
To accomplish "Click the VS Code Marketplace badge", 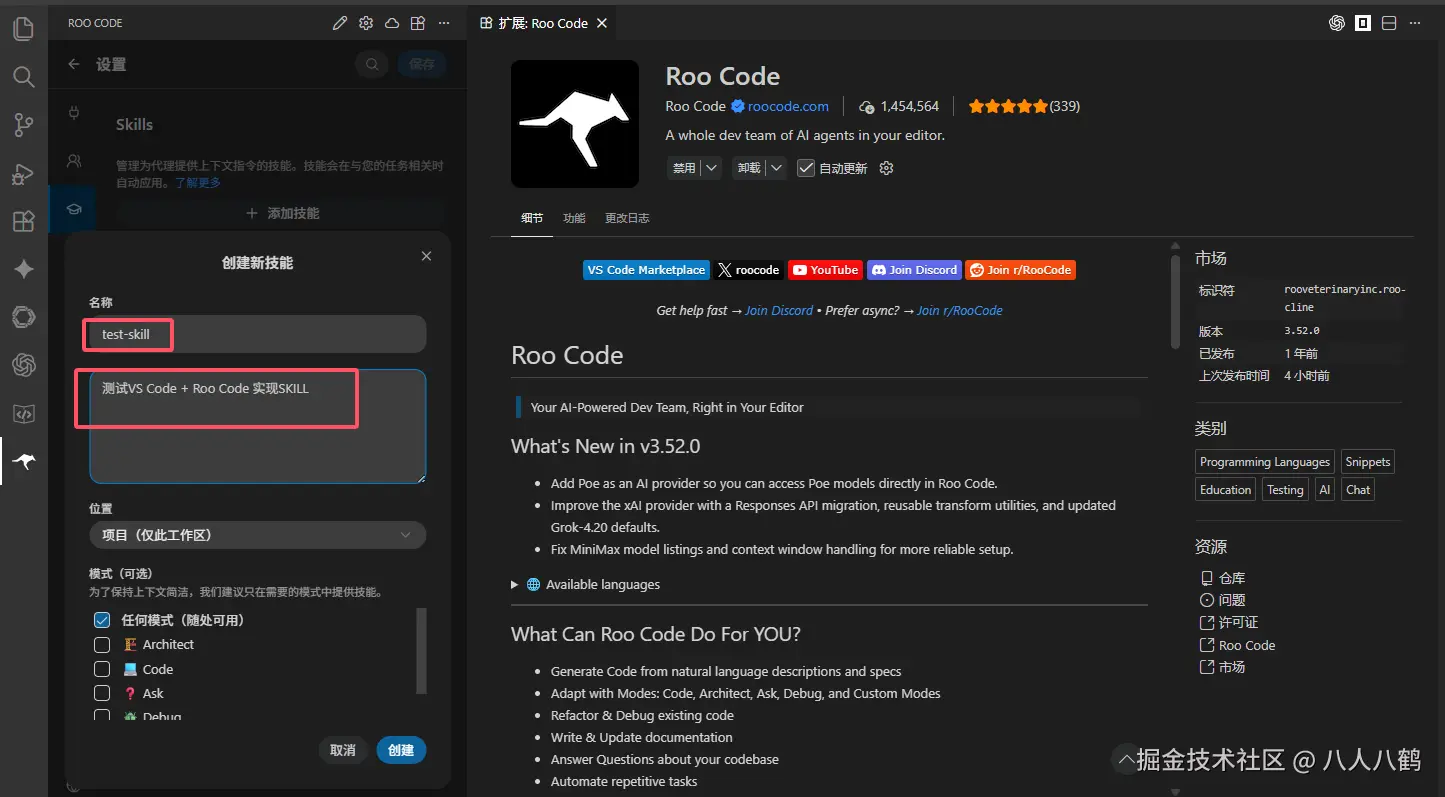I will coord(646,270).
